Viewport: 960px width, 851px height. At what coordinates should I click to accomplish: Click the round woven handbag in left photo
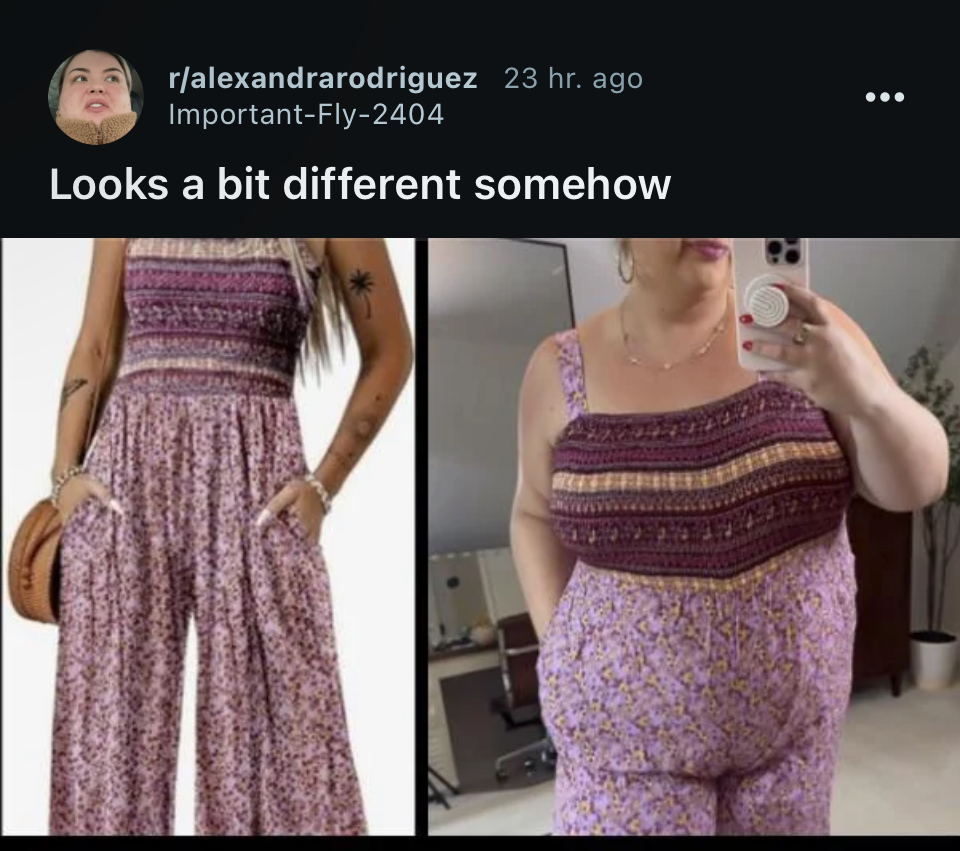(x=34, y=560)
